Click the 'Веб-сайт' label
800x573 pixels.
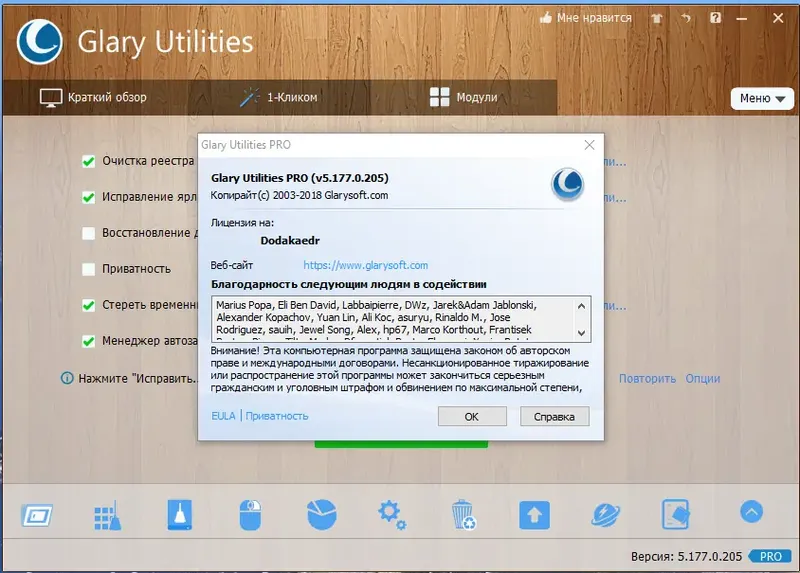[x=231, y=265]
